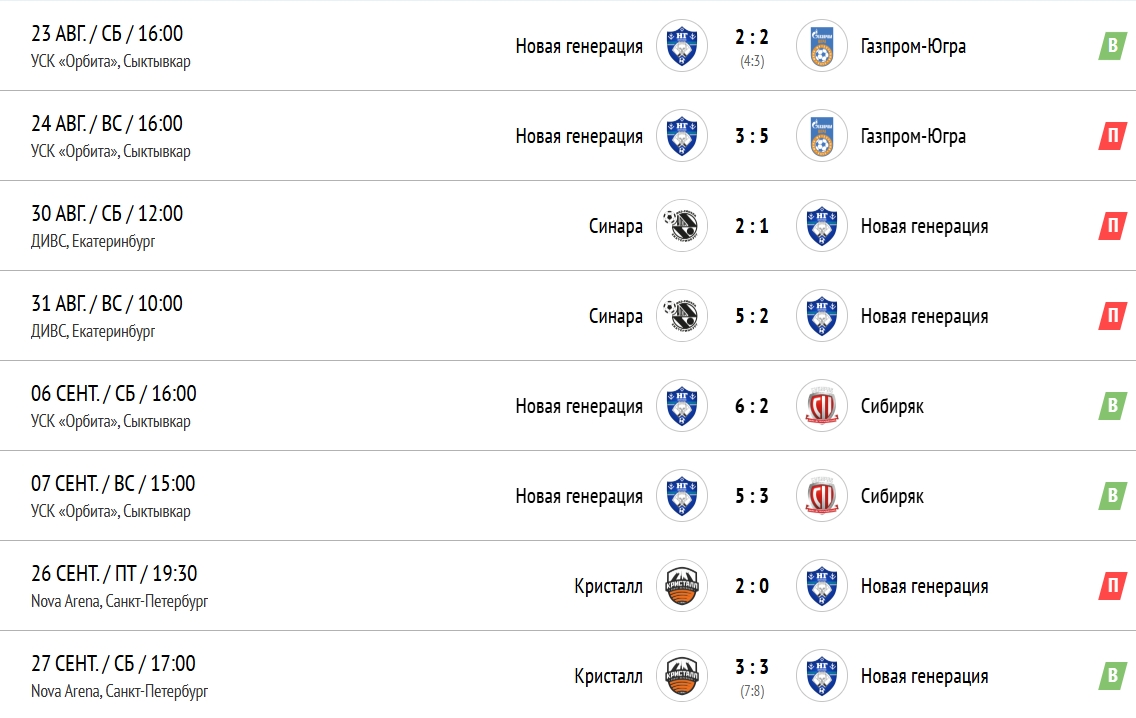Click Газпром-Югра logo in the 23 Aug match
The image size is (1136, 718).
click(821, 46)
